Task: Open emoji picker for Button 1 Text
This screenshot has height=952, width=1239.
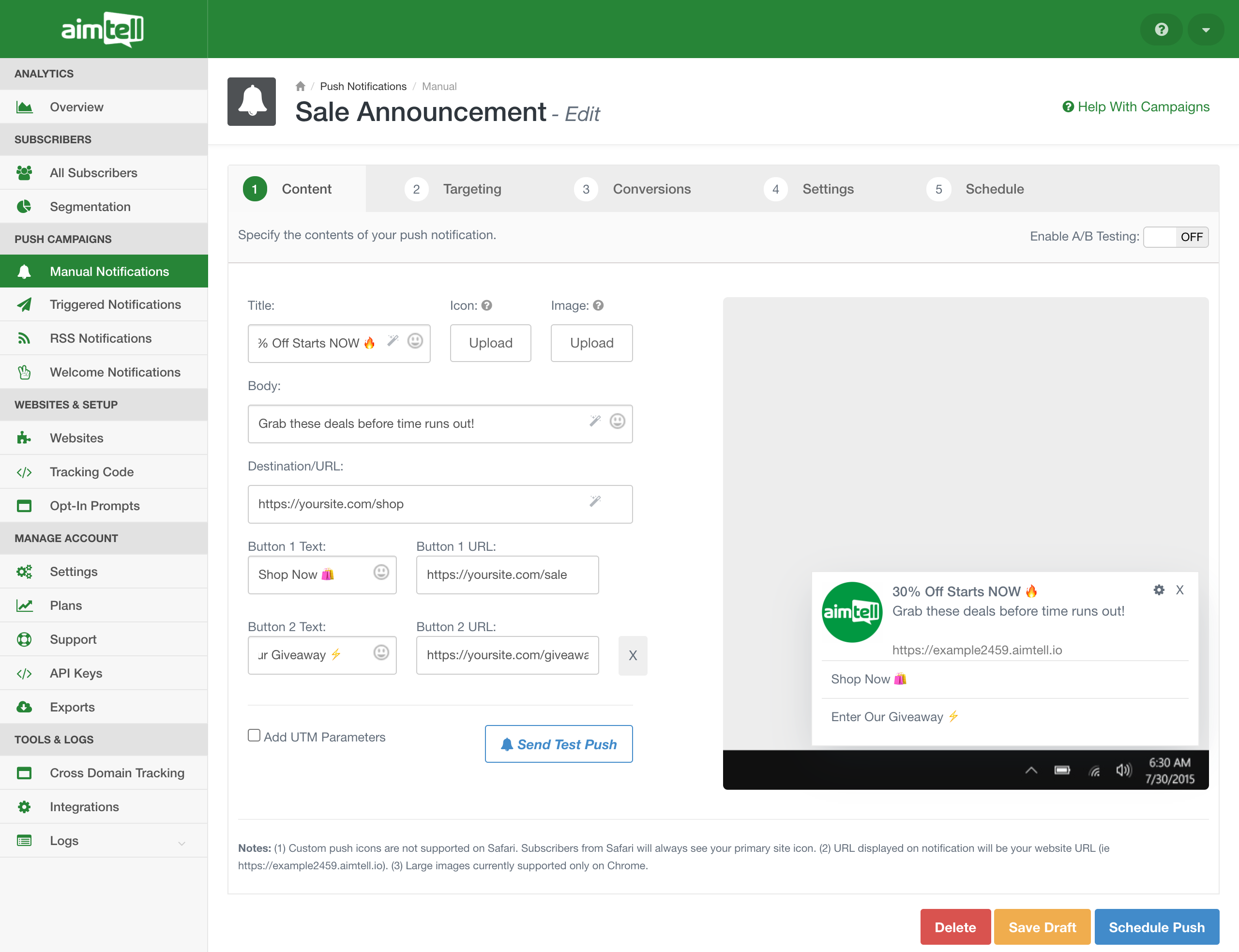Action: click(x=381, y=573)
